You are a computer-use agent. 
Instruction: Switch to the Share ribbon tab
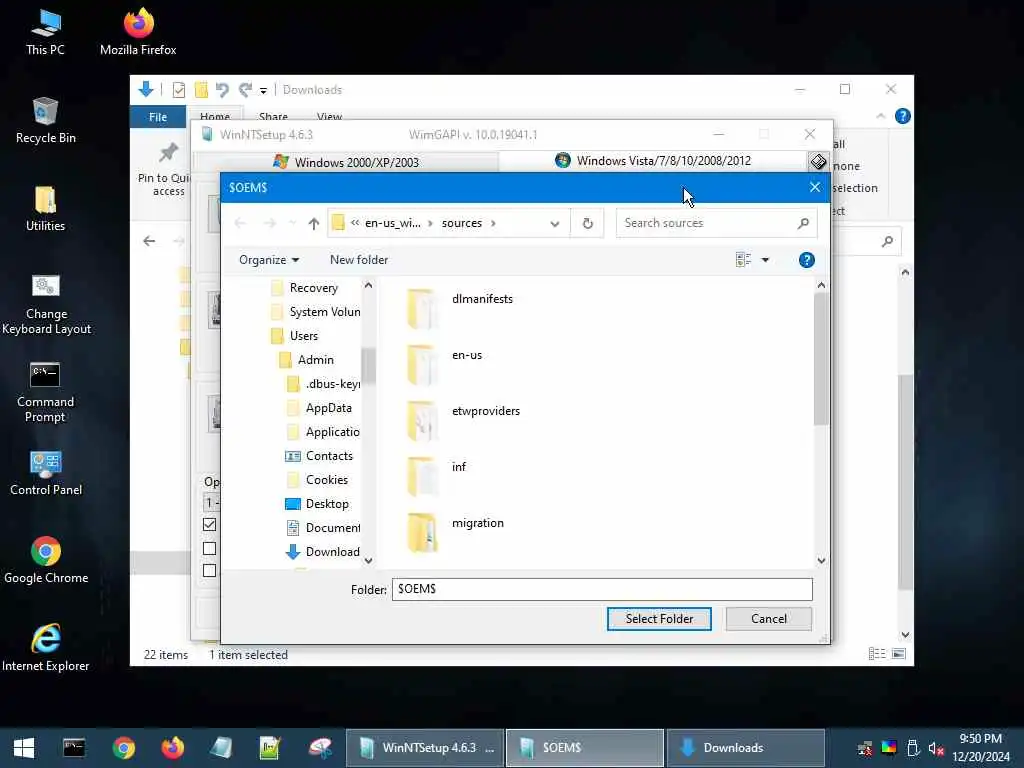point(273,117)
